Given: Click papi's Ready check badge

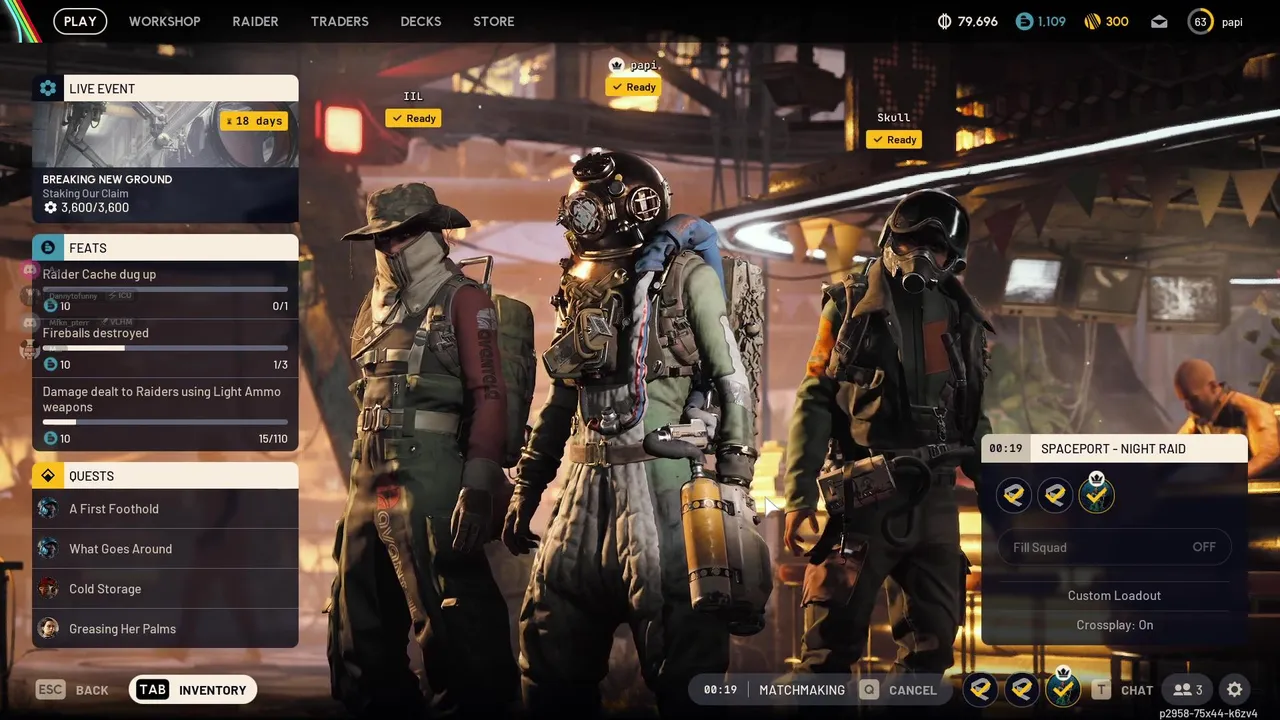Looking at the screenshot, I should tap(633, 87).
